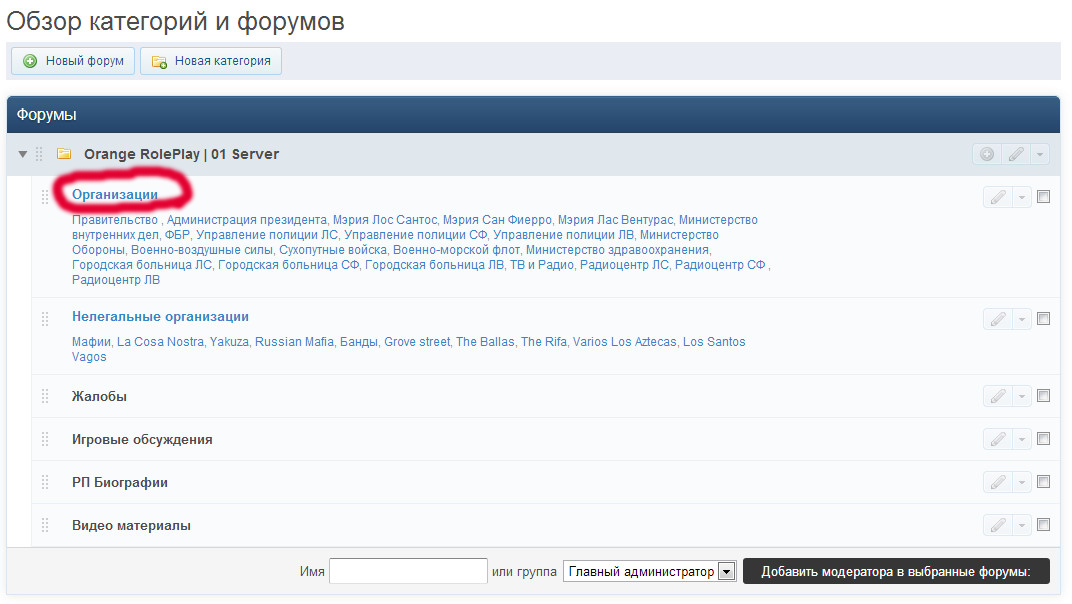
Task: Open the Военно-воздушные силы subforum link
Action: (x=202, y=250)
